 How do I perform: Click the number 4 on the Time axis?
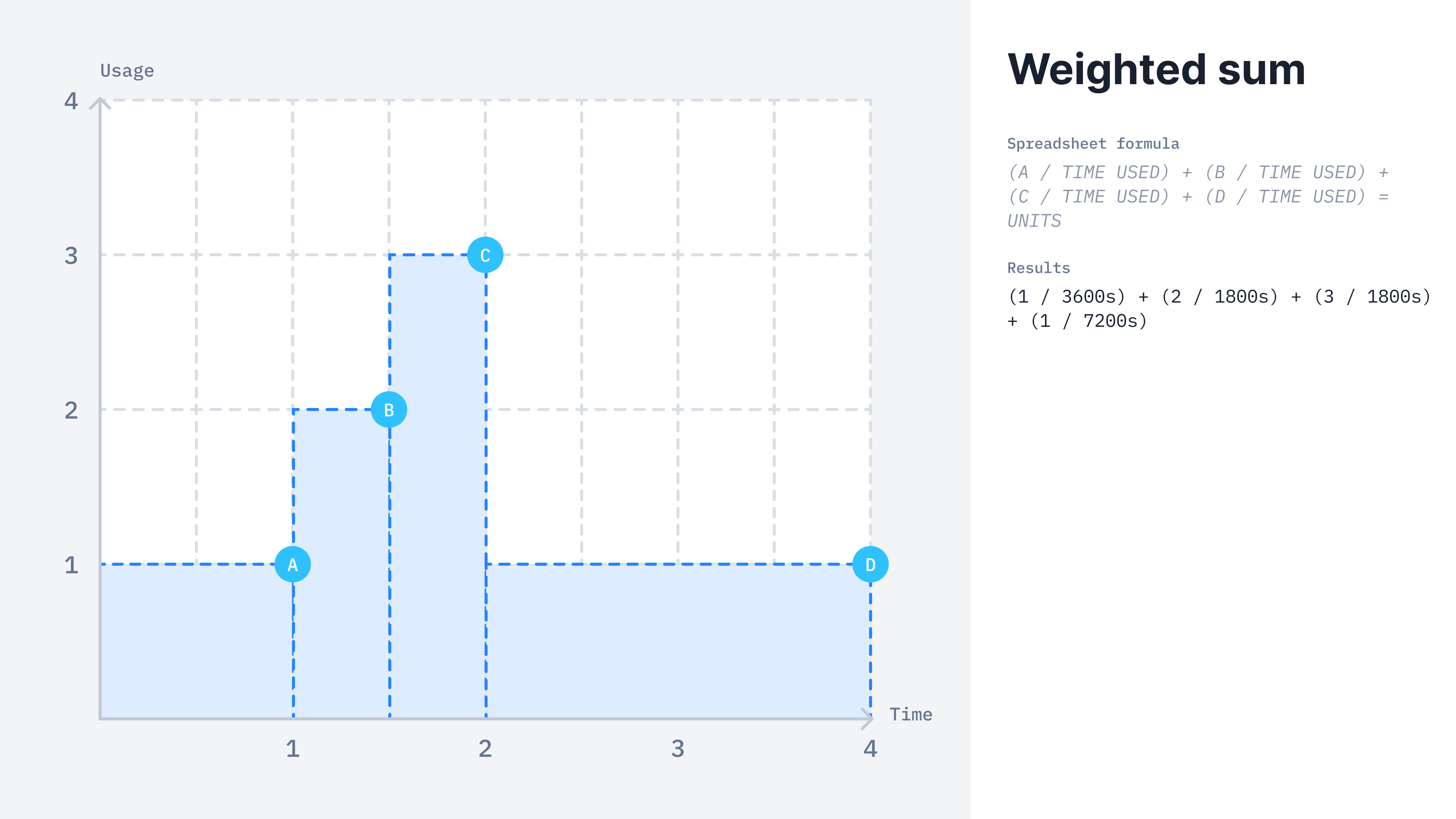(x=871, y=748)
